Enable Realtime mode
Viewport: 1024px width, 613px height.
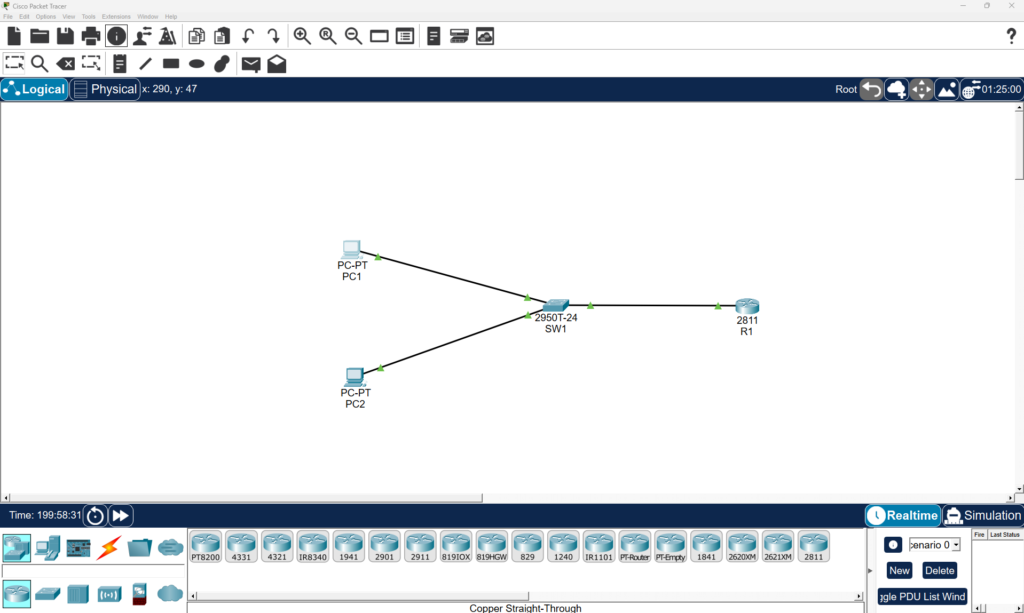pyautogui.click(x=901, y=515)
